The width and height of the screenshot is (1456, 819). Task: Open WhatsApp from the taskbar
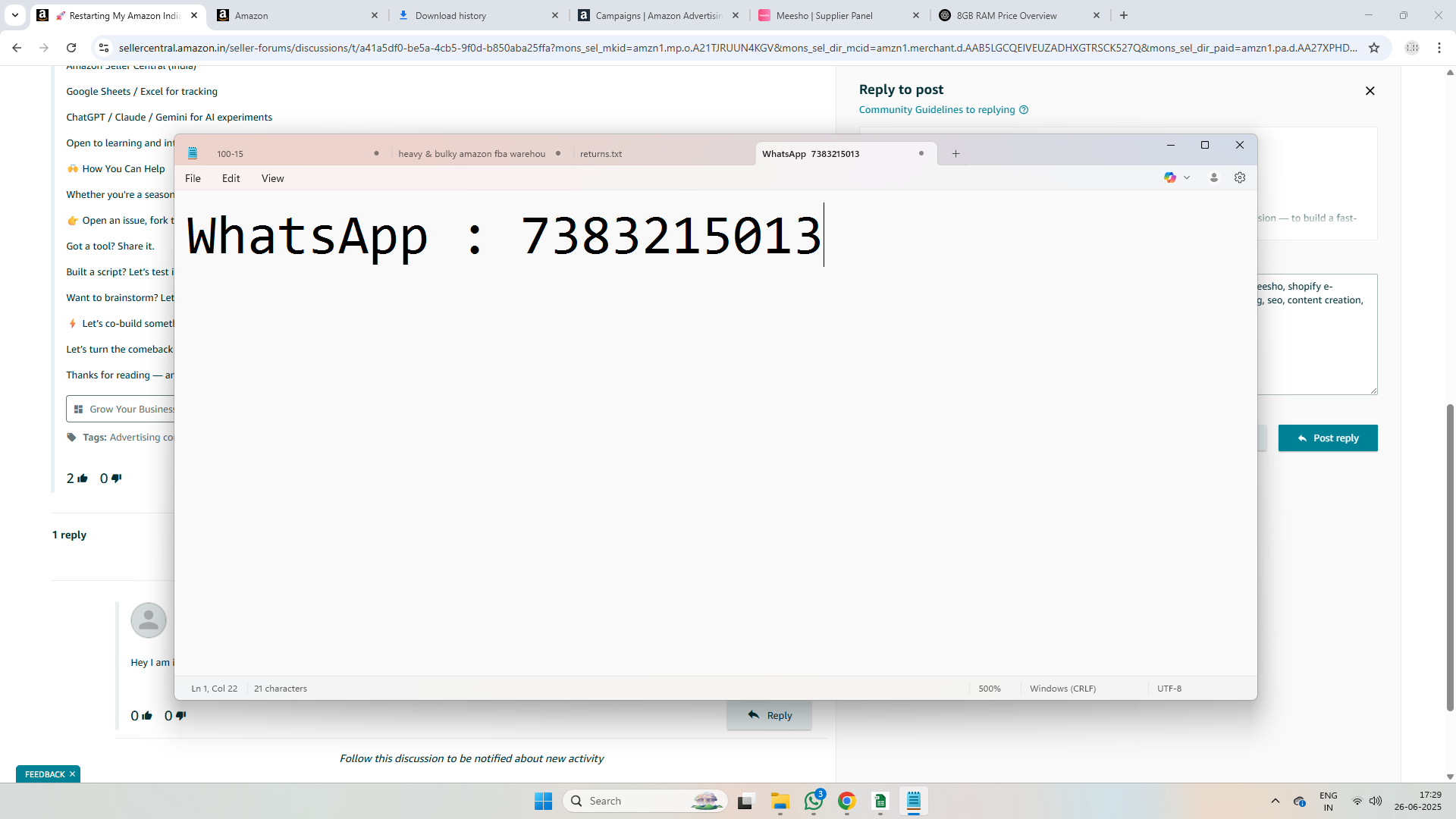(814, 801)
